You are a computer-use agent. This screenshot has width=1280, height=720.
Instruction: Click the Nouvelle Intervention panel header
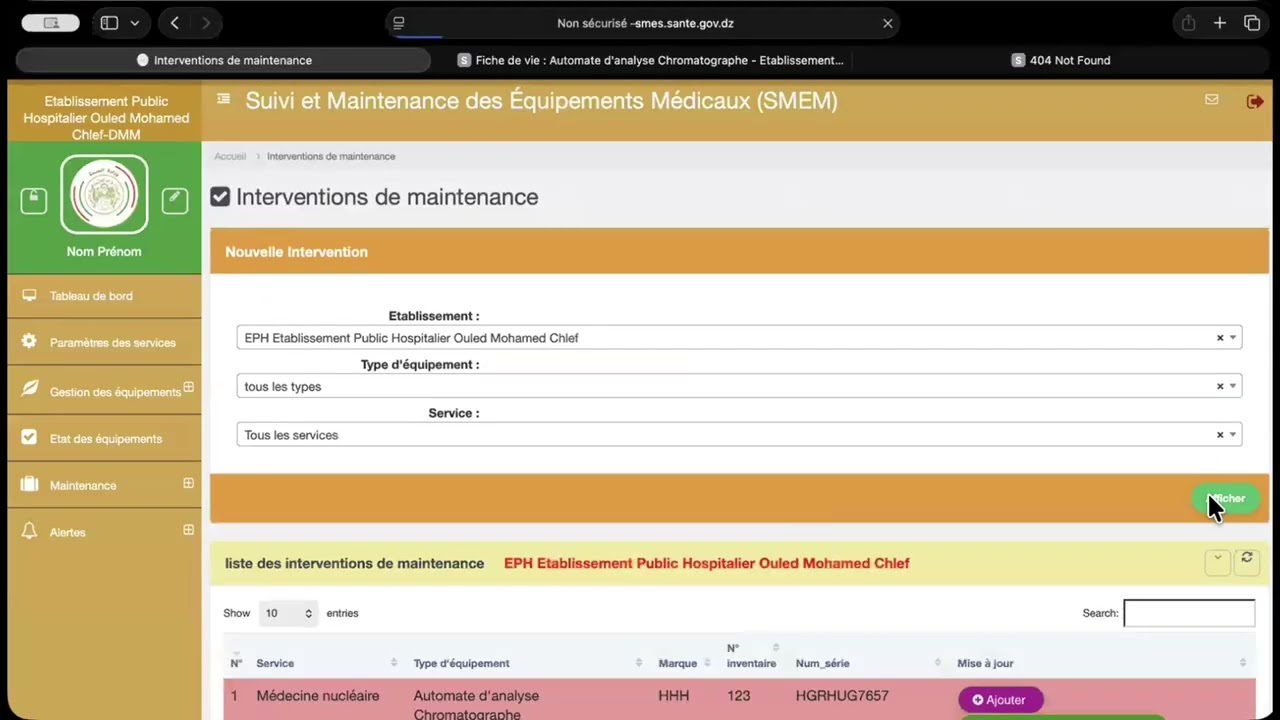point(739,252)
